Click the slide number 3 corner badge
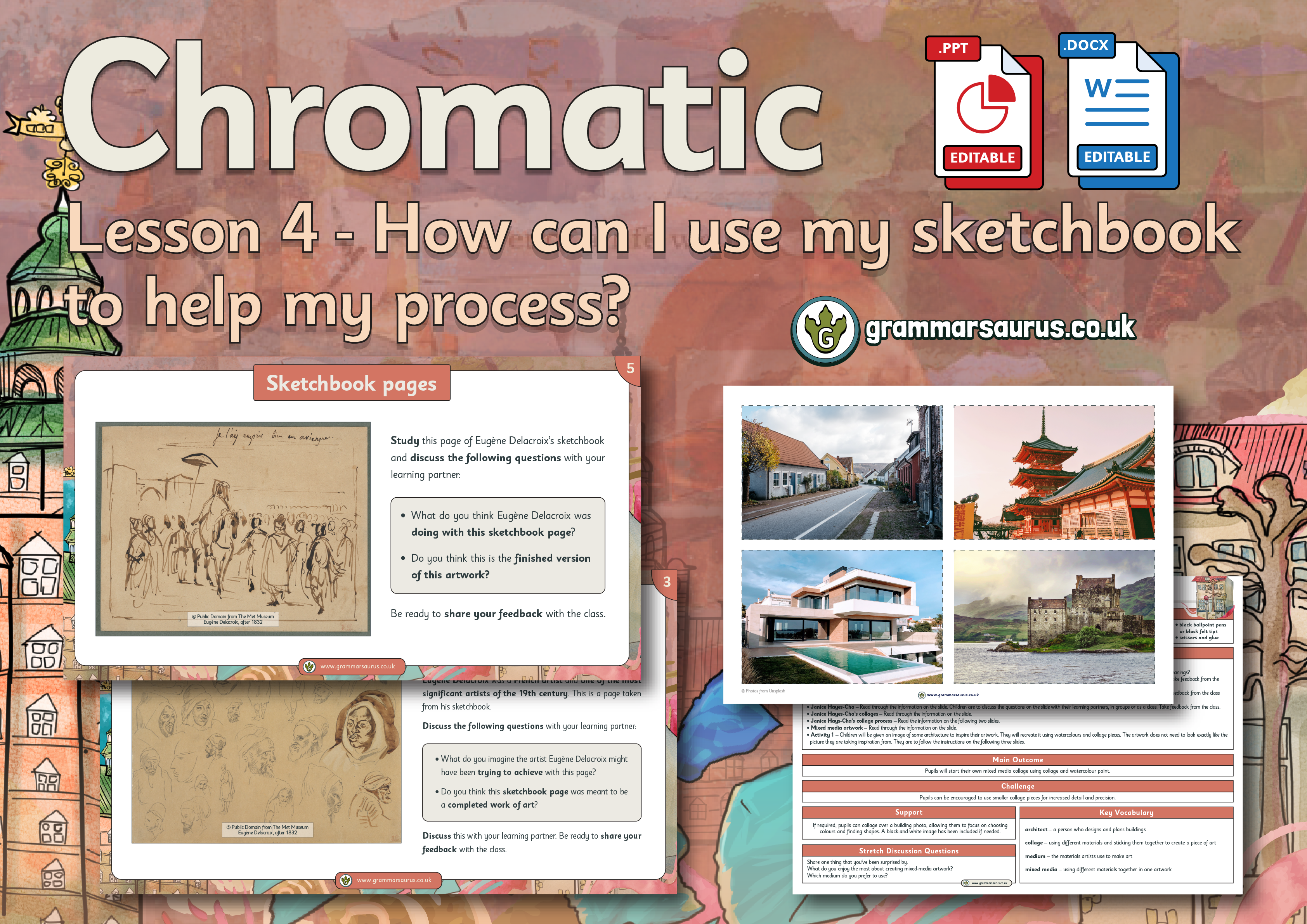The width and height of the screenshot is (1307, 924). (x=667, y=582)
